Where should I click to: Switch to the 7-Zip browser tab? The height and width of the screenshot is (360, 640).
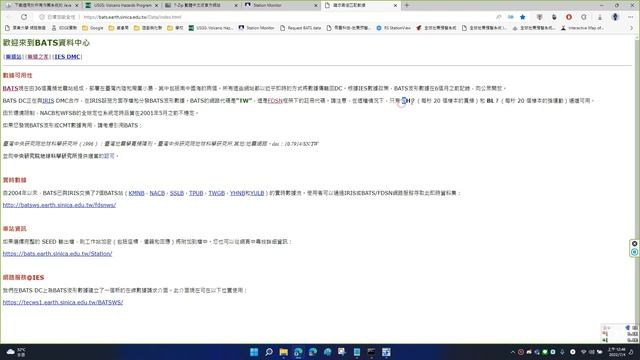(x=201, y=5)
